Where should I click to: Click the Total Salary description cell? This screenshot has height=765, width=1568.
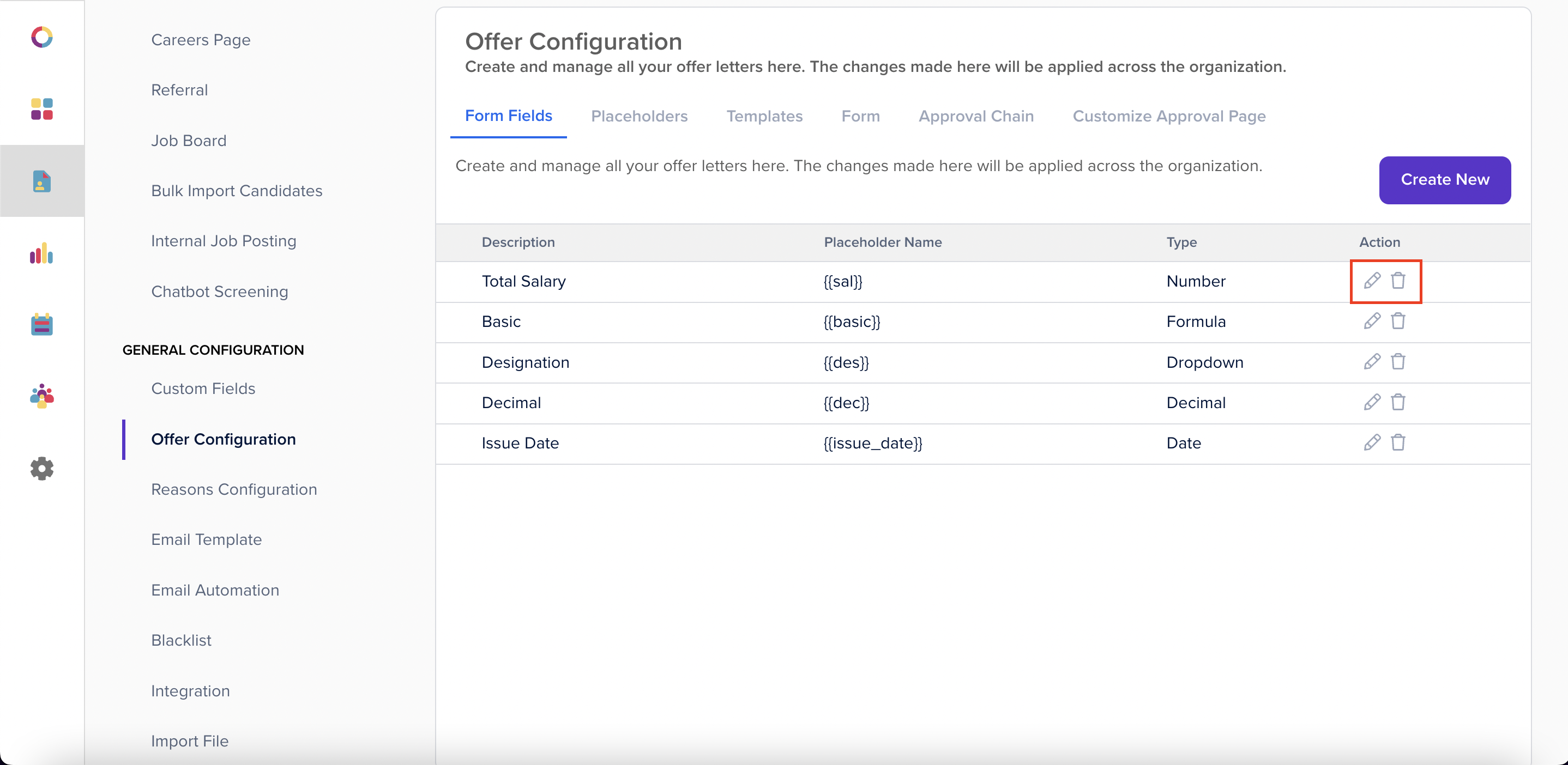pyautogui.click(x=523, y=281)
